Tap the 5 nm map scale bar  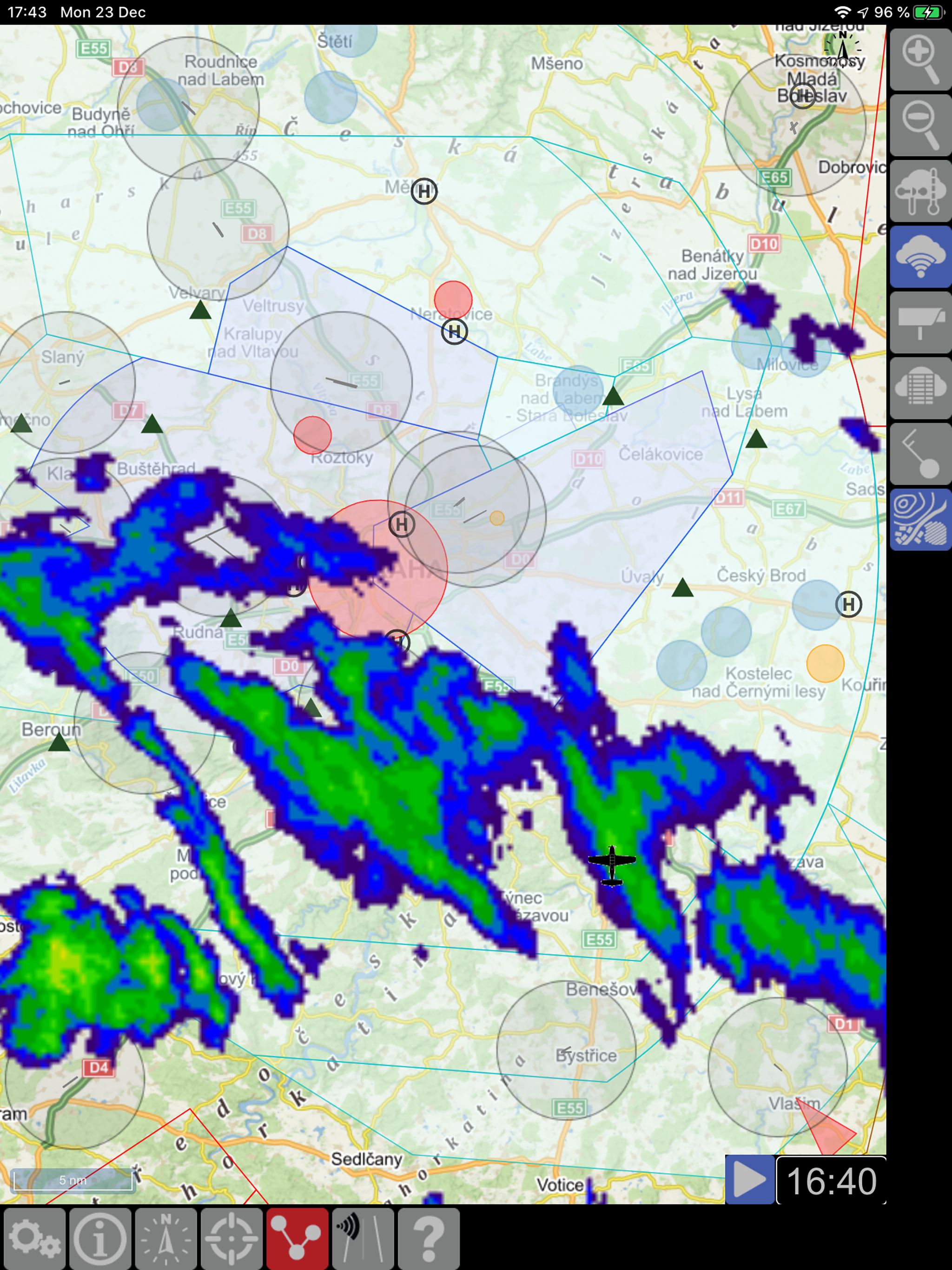point(73,1180)
